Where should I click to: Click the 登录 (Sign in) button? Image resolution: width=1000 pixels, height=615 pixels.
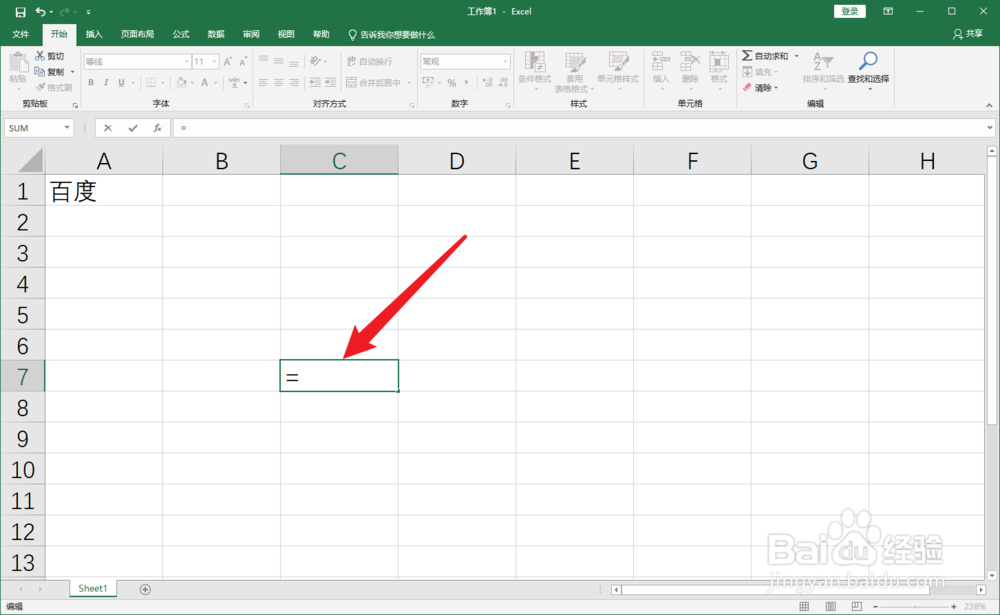(849, 10)
